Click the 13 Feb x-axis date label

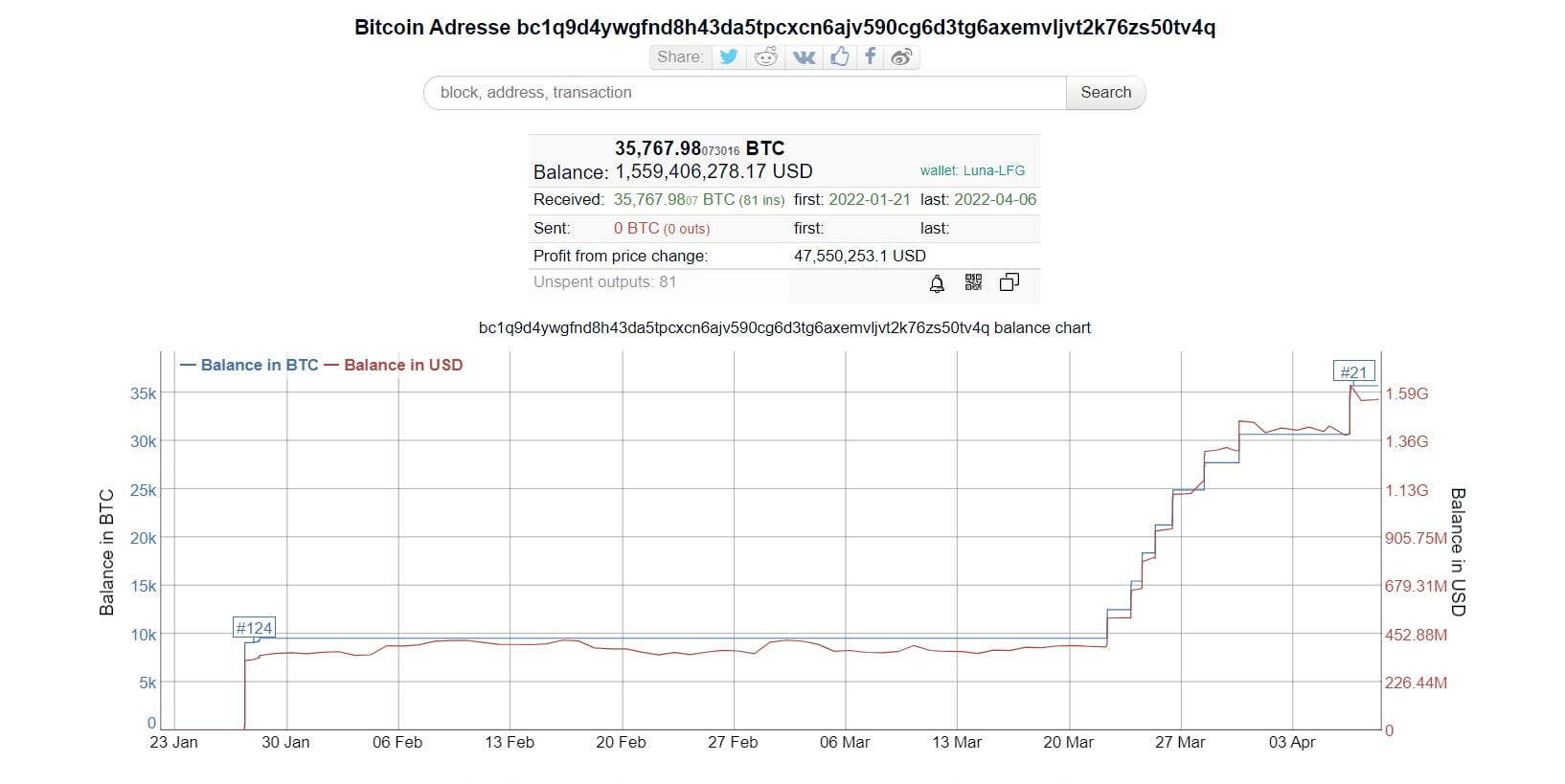point(510,742)
